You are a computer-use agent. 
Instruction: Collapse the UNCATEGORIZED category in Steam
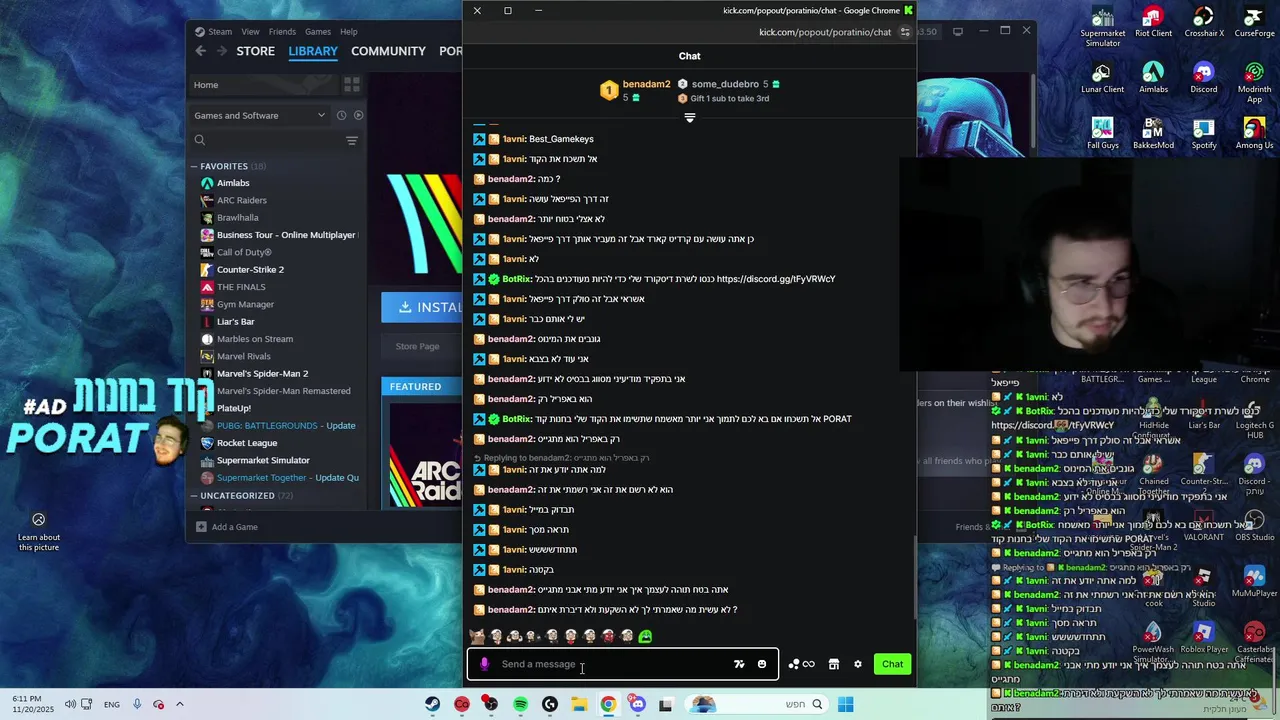coord(194,495)
